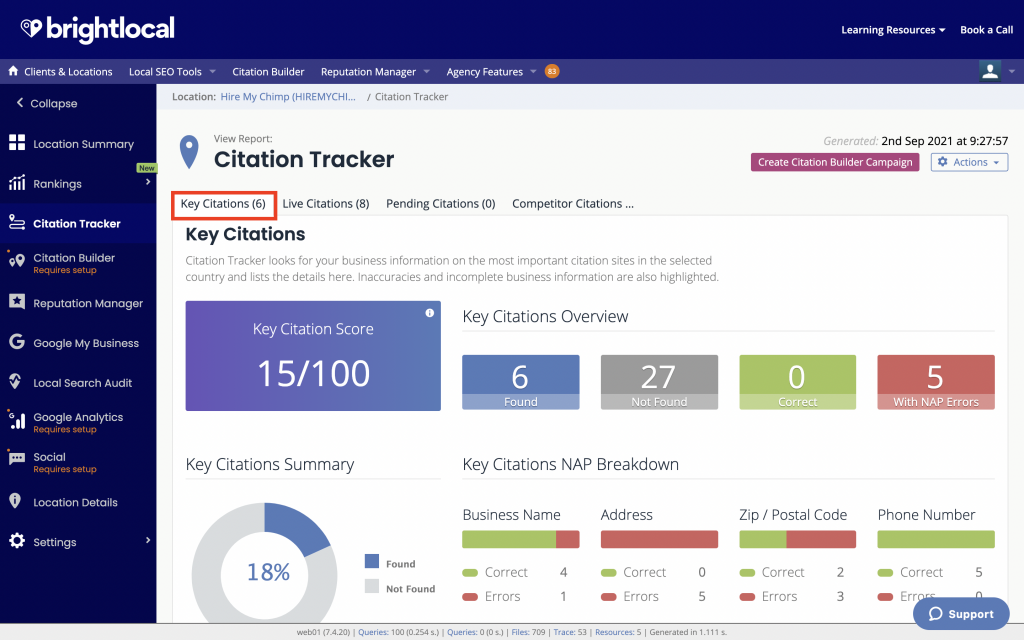1024x640 pixels.
Task: Open the Pending Citations tab
Action: (440, 203)
